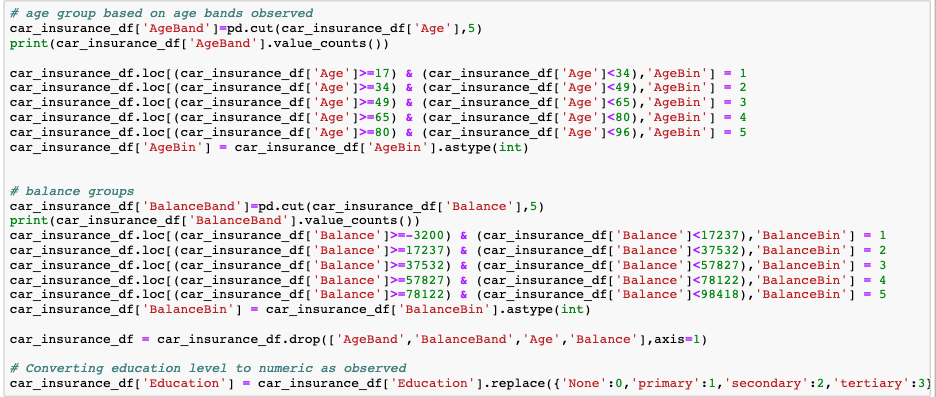Click the line assigning AgeBin = 1

click(x=378, y=73)
